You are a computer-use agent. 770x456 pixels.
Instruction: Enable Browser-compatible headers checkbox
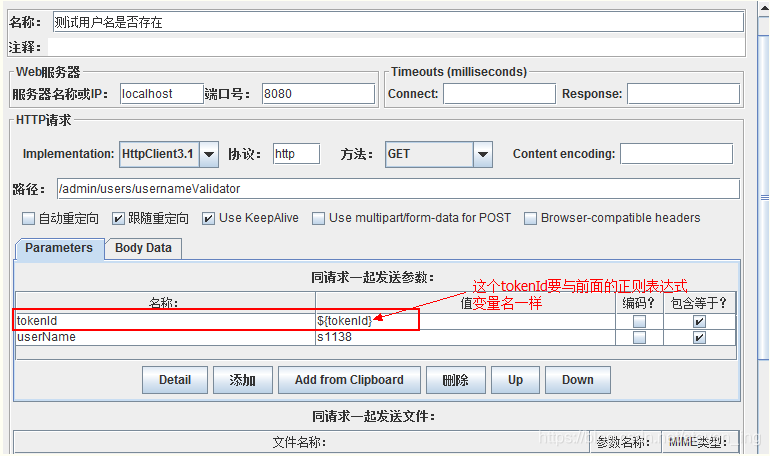530,218
